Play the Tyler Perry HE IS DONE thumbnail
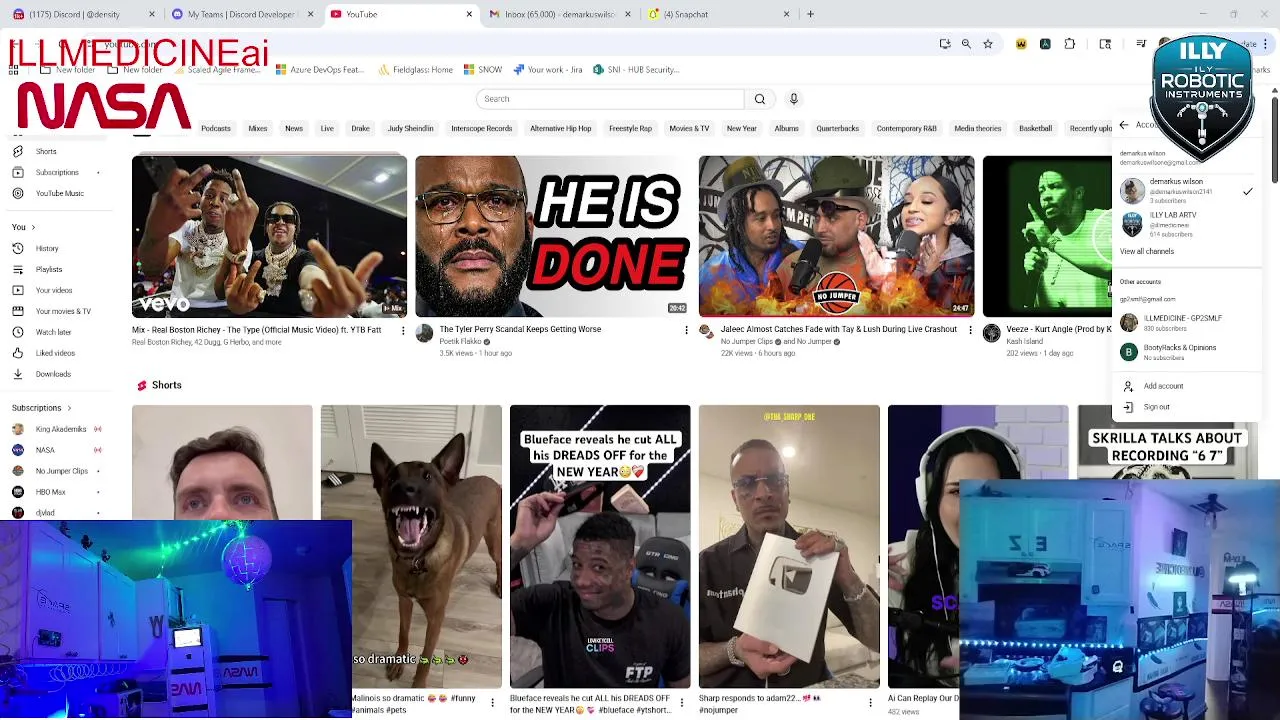1280x720 pixels. click(x=552, y=236)
